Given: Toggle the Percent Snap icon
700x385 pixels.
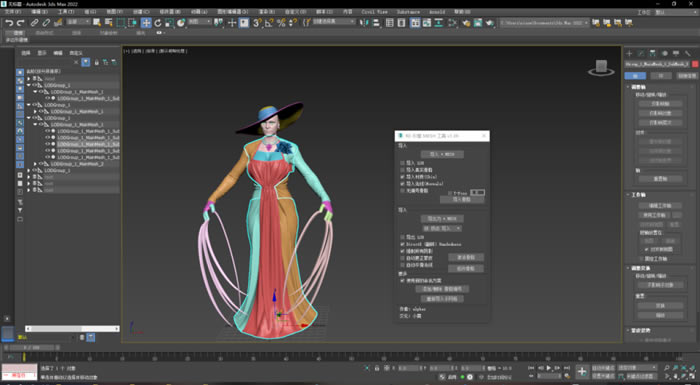Looking at the screenshot, I should coord(281,23).
